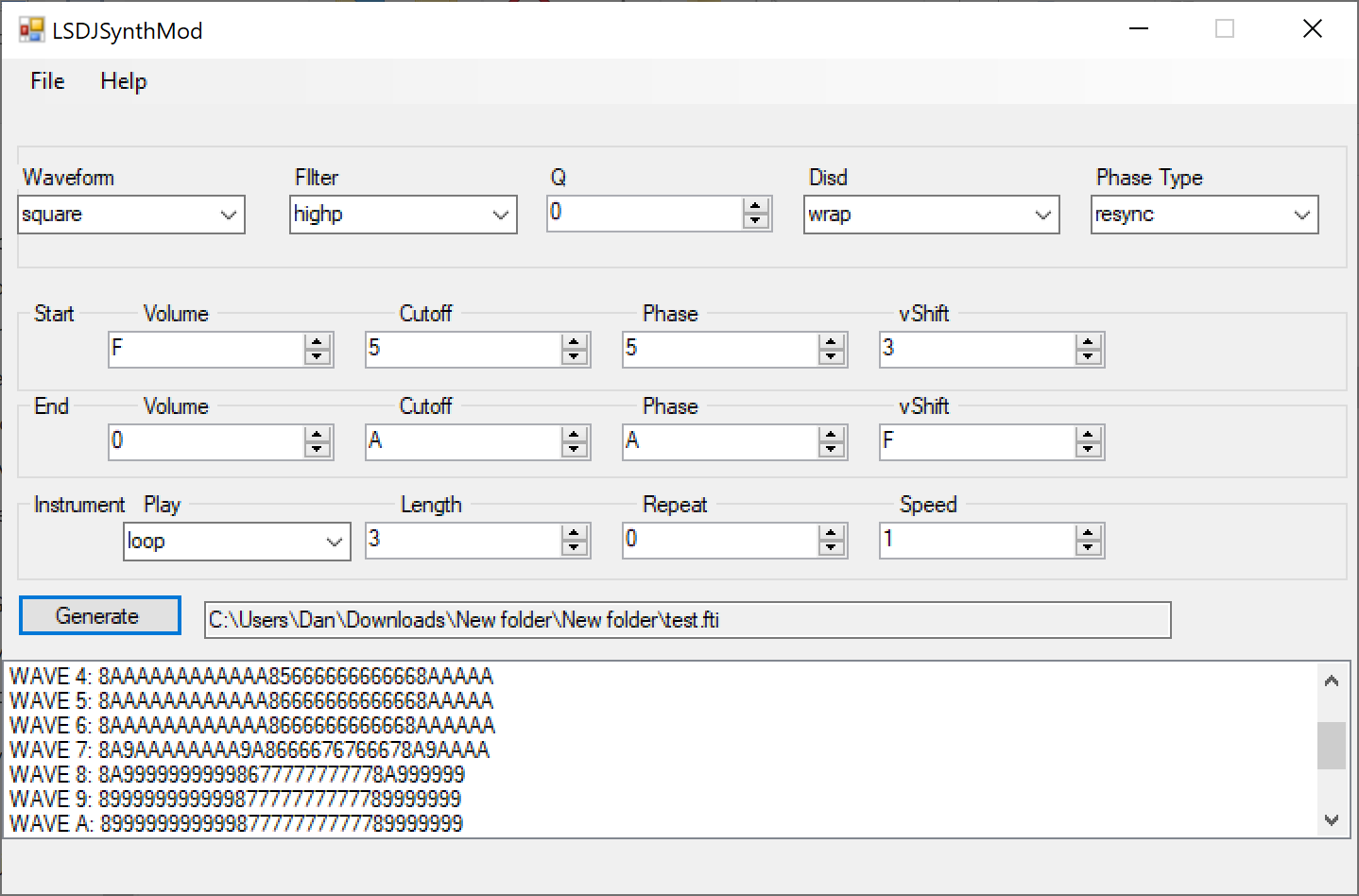Expand the Instrument Play dropdown showing loop
1359x896 pixels.
pyautogui.click(x=334, y=542)
